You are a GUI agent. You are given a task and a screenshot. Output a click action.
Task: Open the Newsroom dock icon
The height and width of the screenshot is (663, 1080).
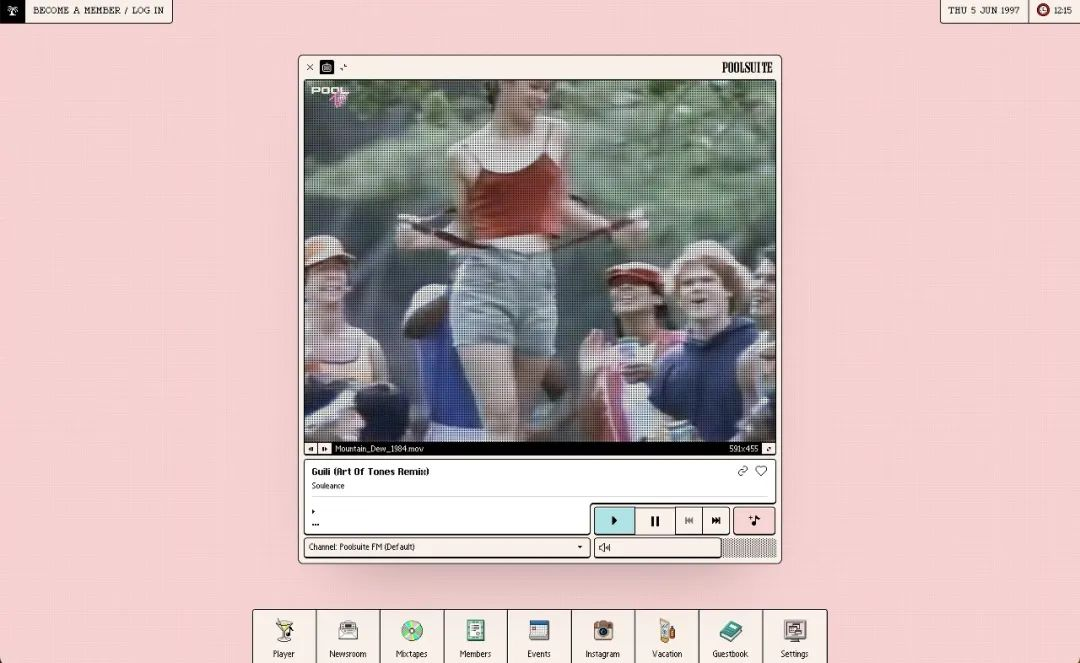point(348,637)
